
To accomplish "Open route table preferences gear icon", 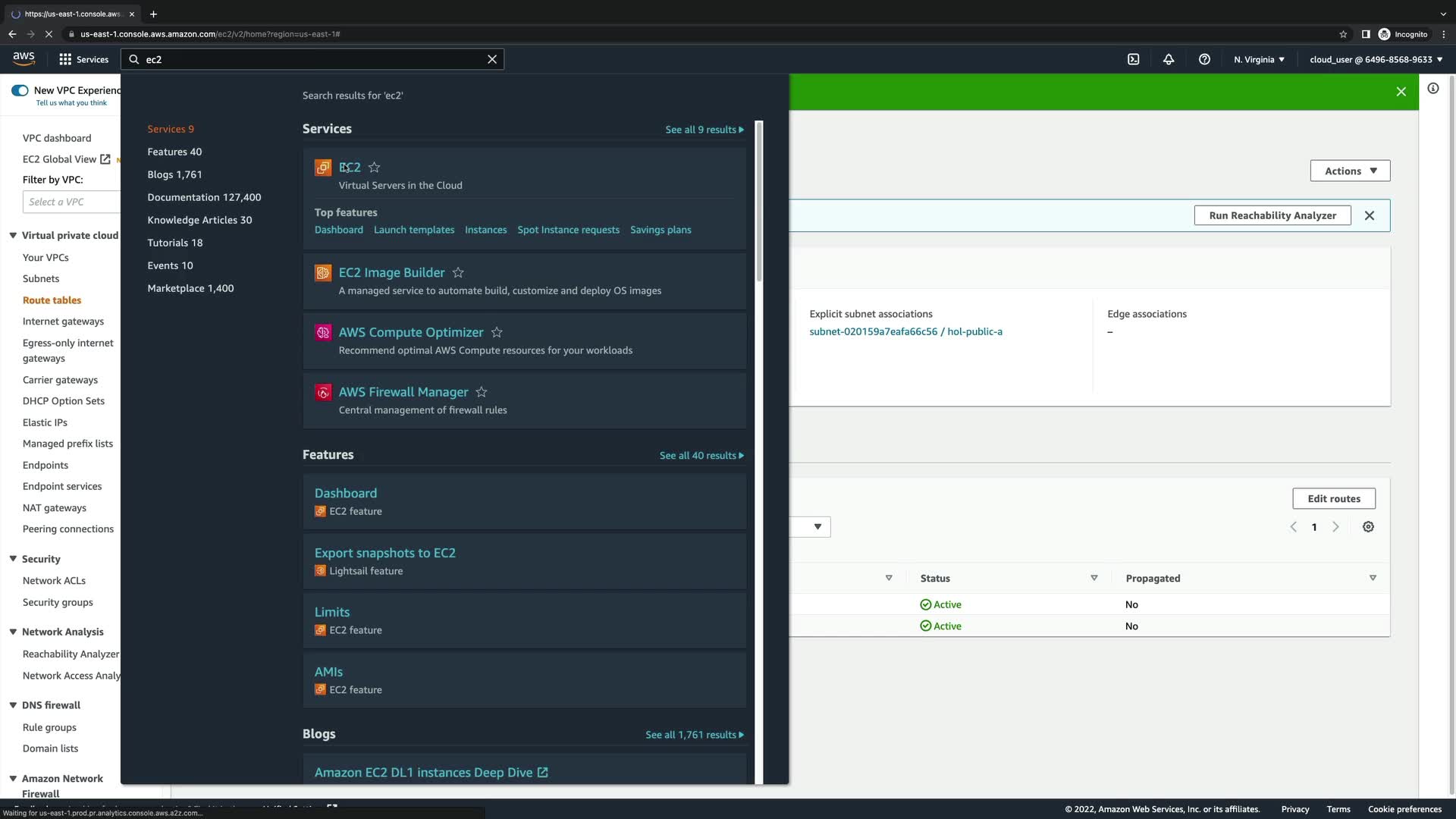I will click(x=1368, y=527).
